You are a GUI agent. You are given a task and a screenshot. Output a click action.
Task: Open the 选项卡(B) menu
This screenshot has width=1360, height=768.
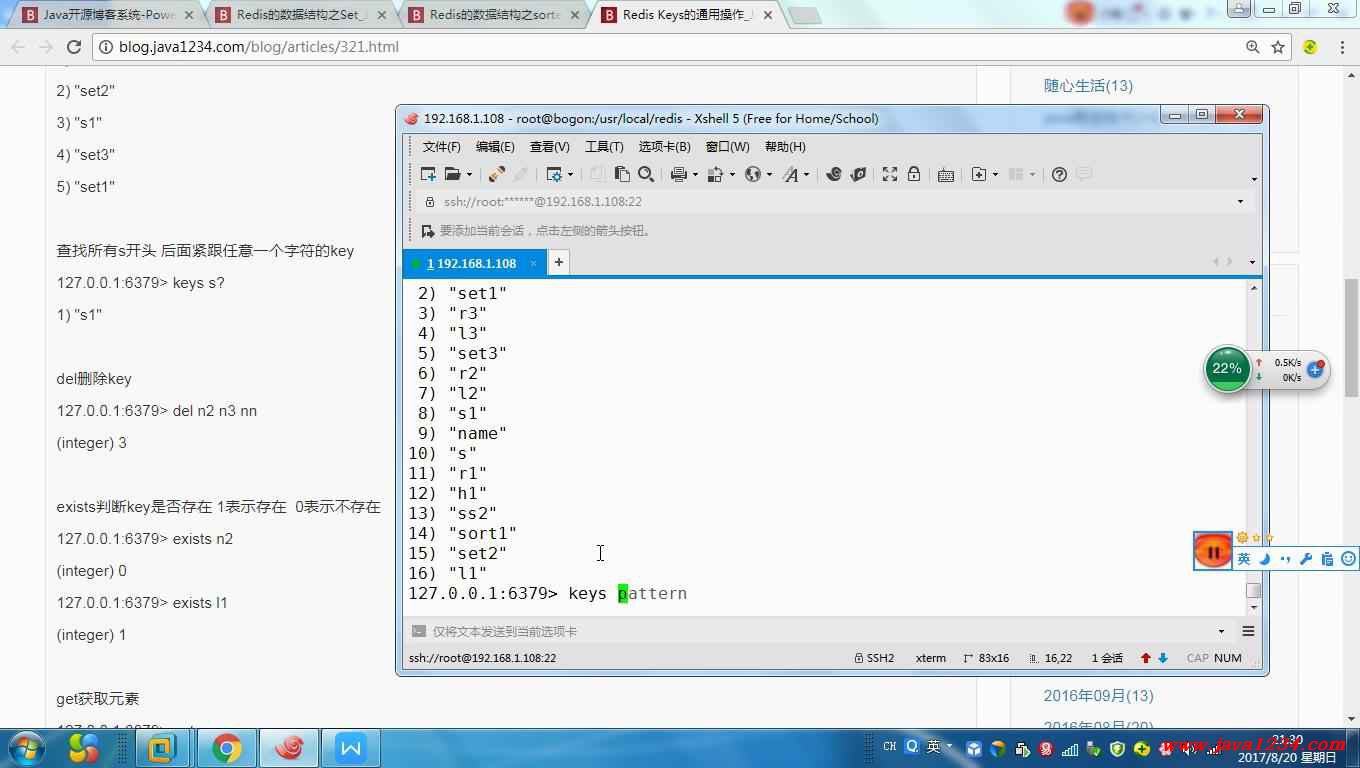665,147
